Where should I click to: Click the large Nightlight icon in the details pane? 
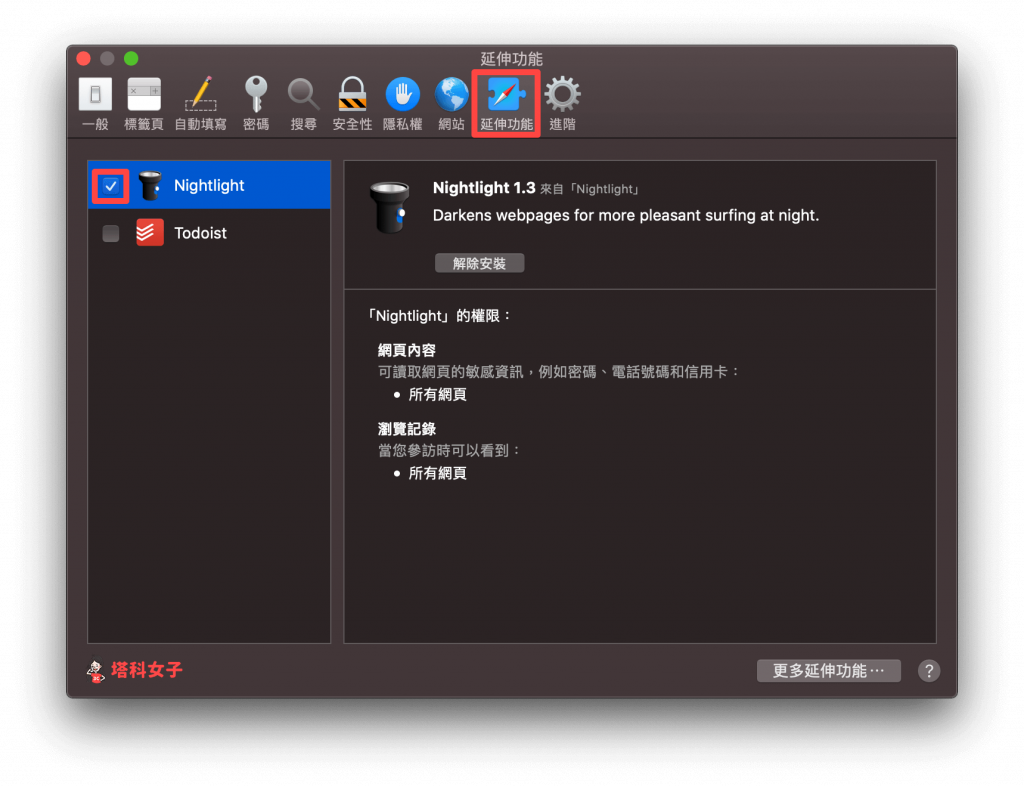pos(389,207)
